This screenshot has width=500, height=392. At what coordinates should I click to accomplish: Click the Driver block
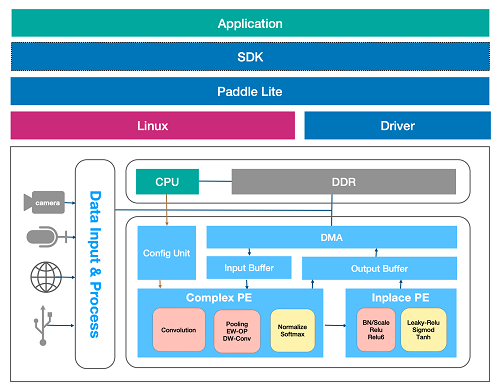[398, 125]
